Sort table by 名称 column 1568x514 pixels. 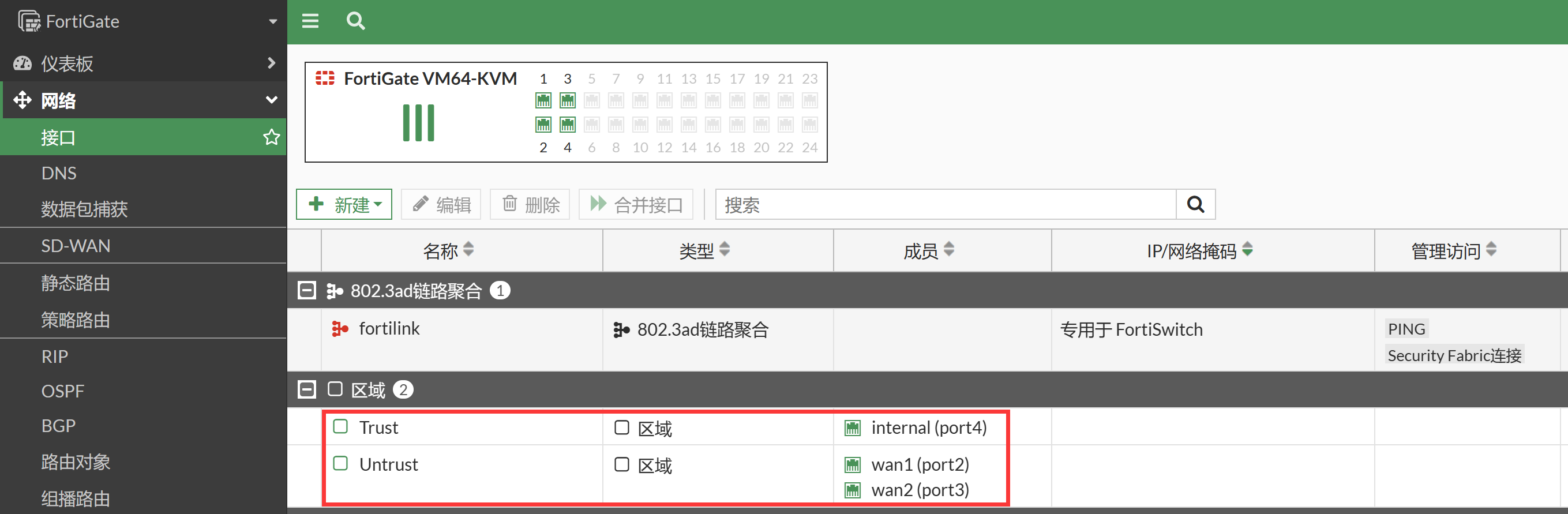coord(468,250)
